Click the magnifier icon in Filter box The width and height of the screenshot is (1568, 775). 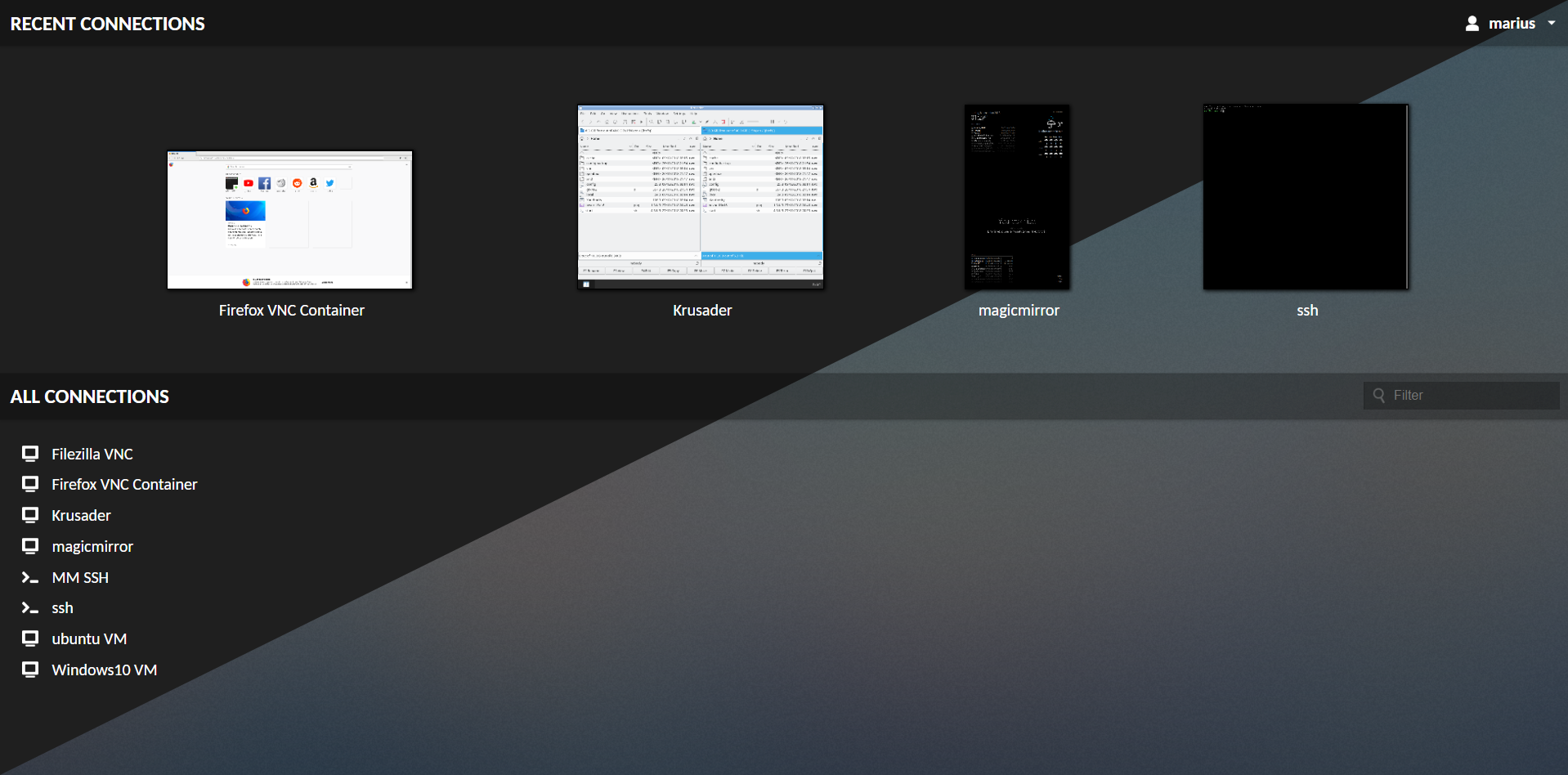1379,396
